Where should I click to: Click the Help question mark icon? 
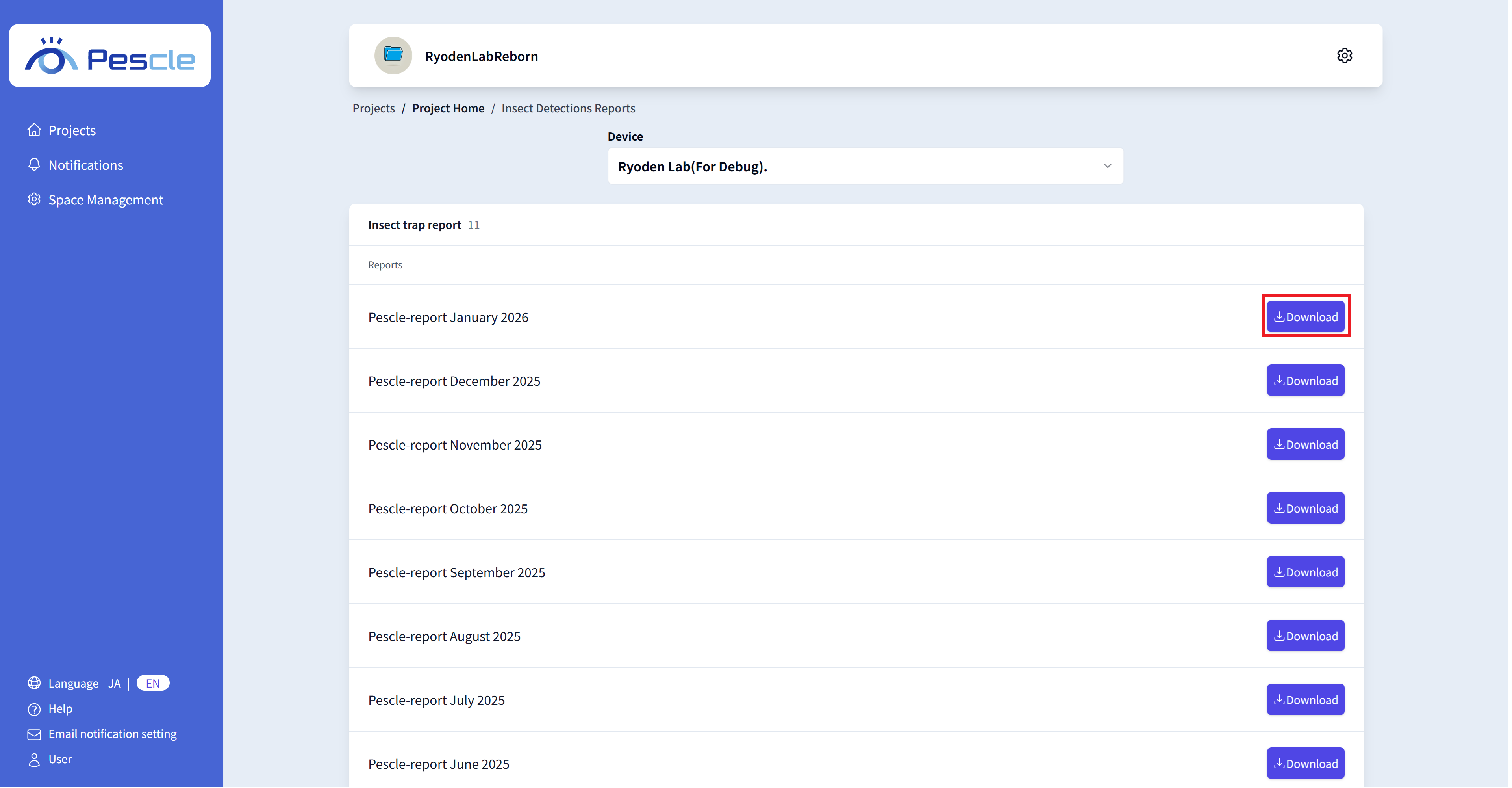click(34, 709)
